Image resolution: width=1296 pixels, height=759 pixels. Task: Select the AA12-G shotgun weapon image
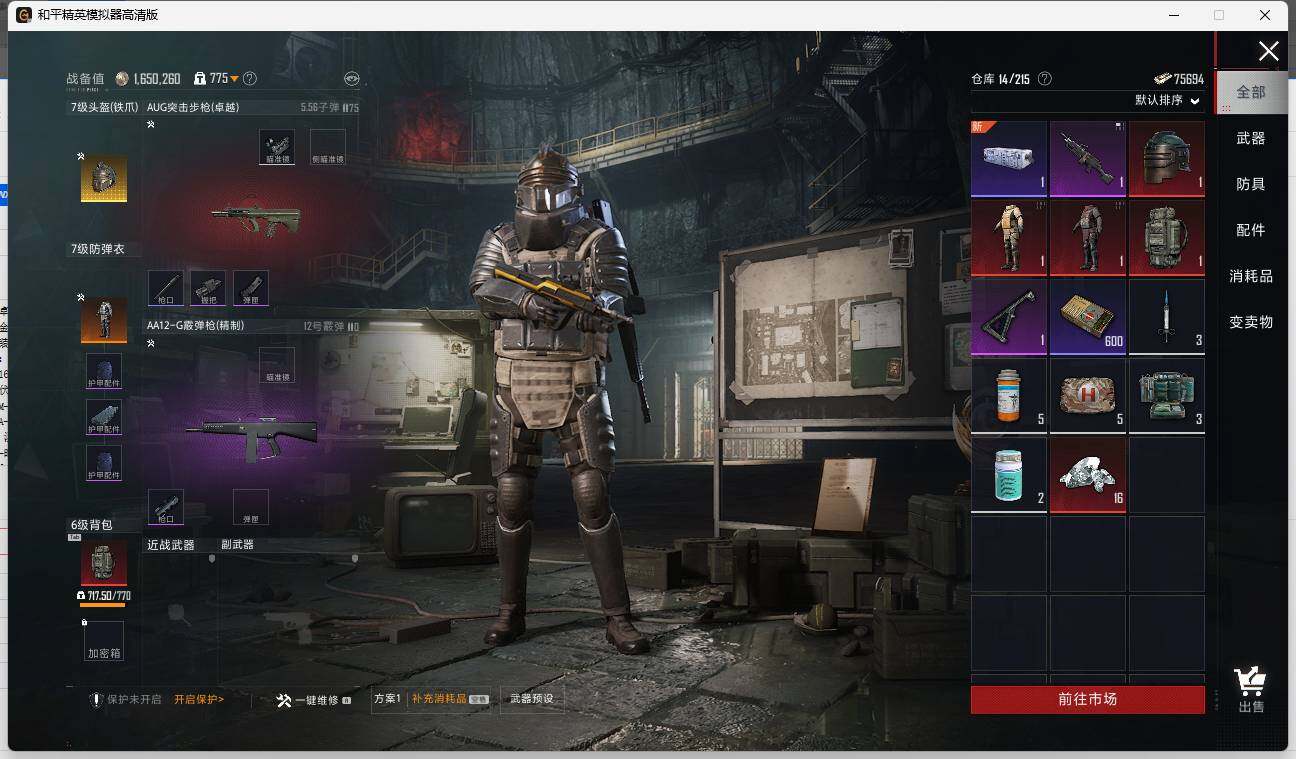coord(252,435)
